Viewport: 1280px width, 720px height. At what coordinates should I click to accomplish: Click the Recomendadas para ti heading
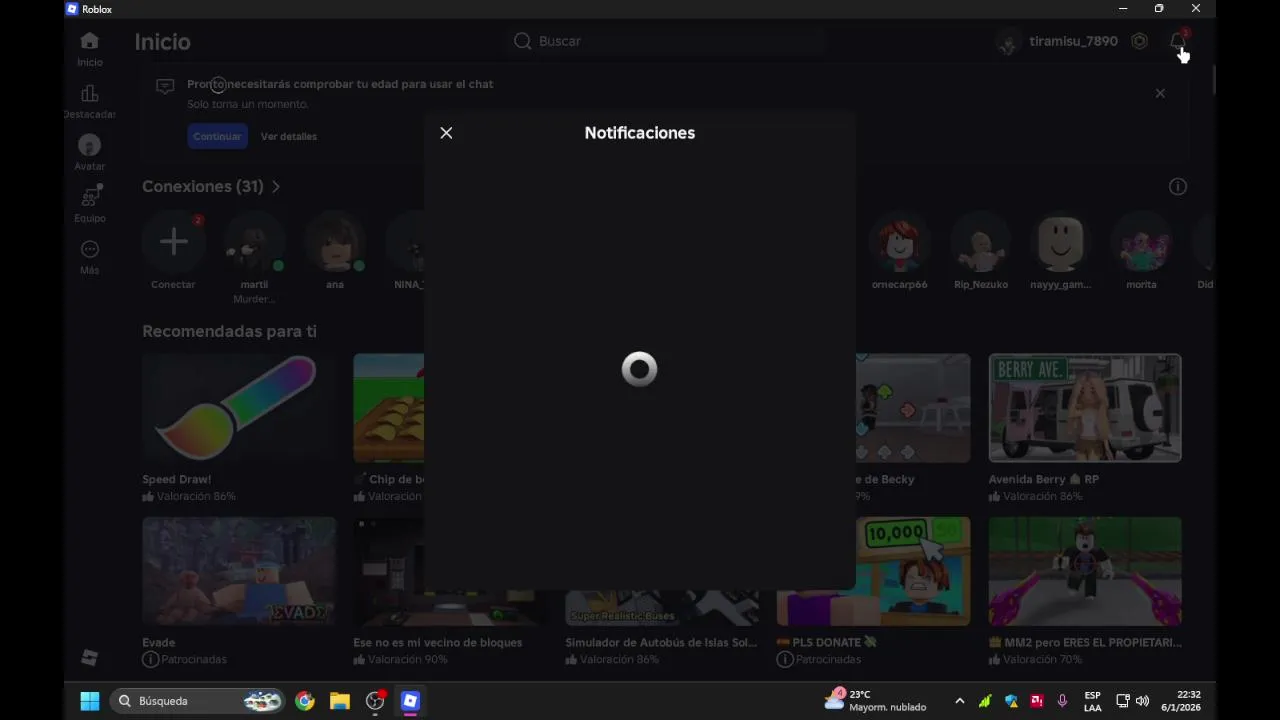229,331
